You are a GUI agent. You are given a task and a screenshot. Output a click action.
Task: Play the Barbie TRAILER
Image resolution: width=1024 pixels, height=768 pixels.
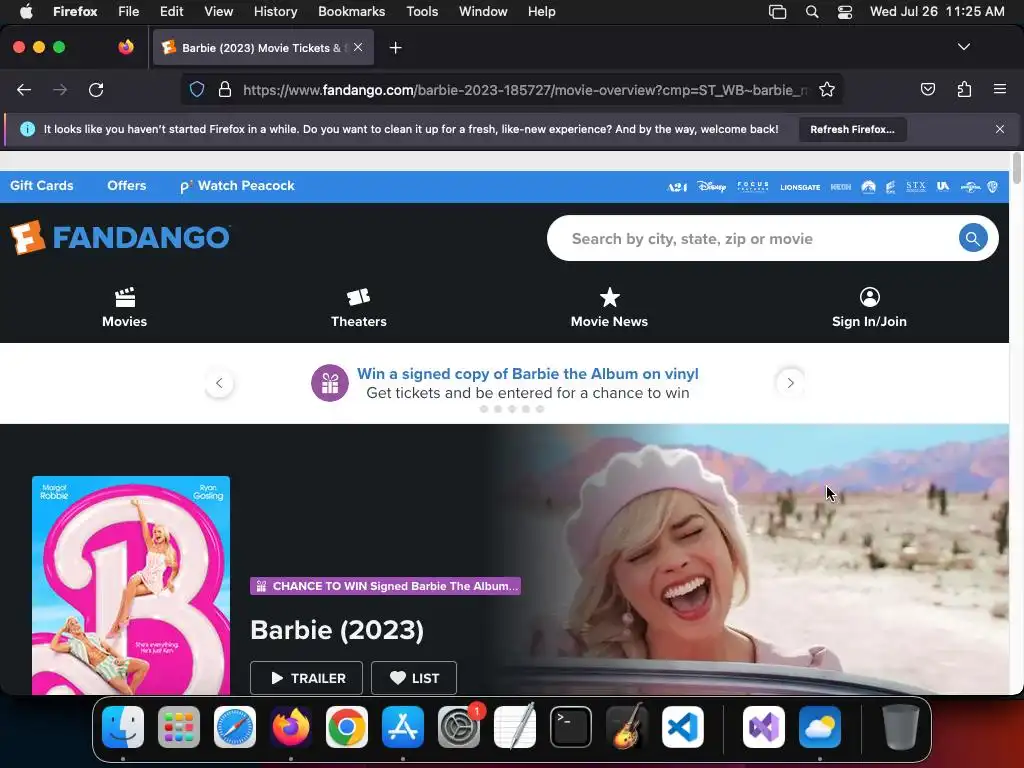[306, 678]
